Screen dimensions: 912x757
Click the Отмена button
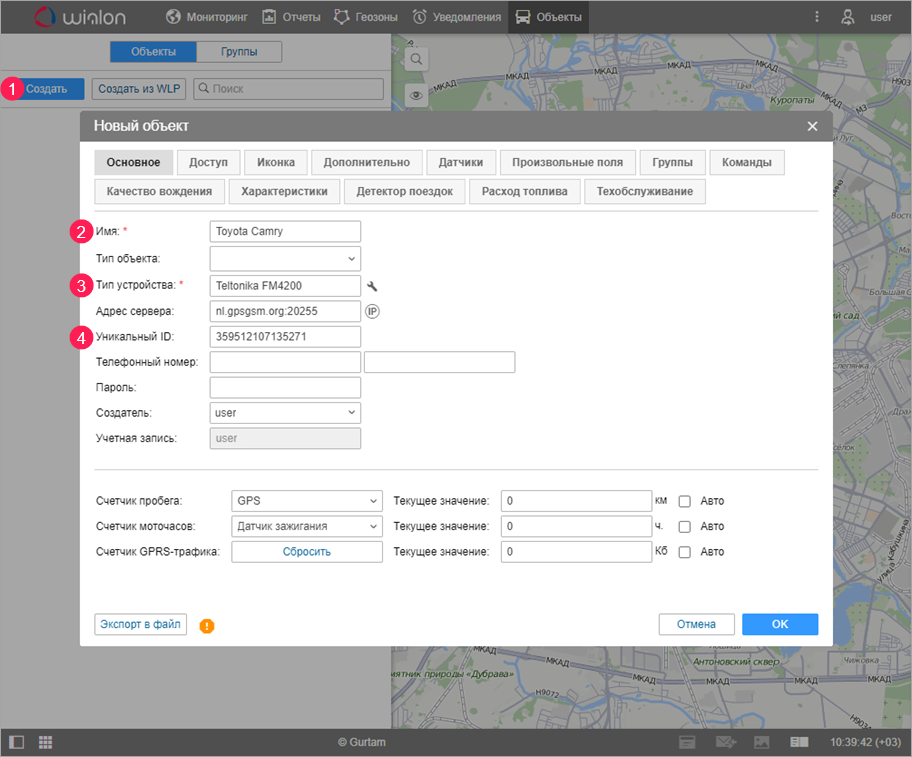point(696,624)
